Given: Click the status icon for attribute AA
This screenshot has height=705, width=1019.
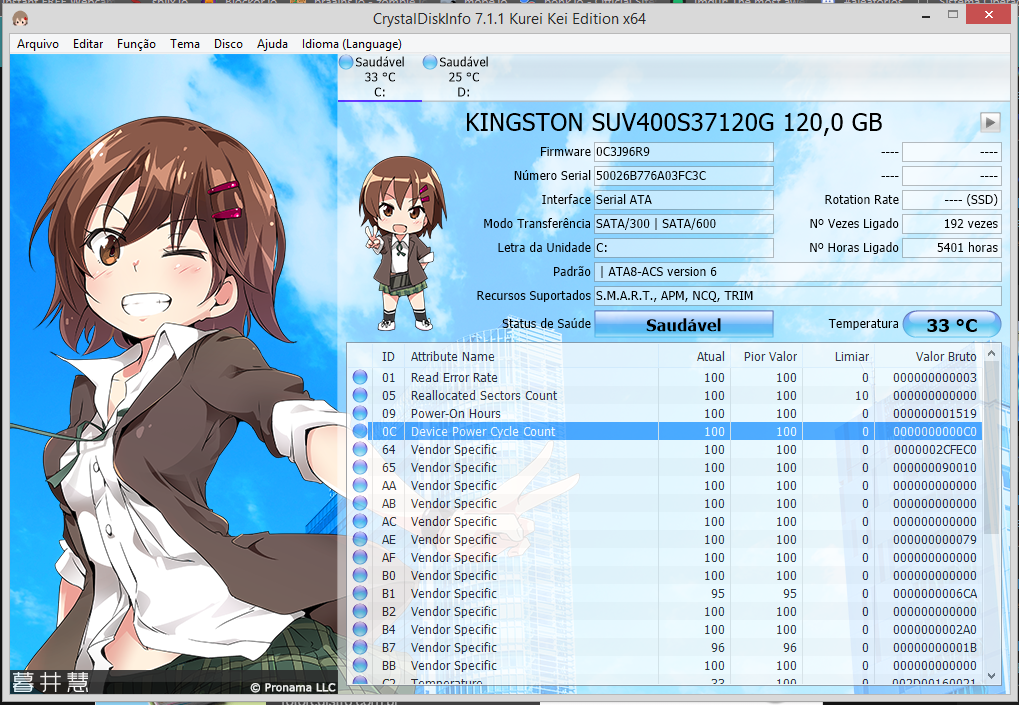Looking at the screenshot, I should [x=360, y=485].
